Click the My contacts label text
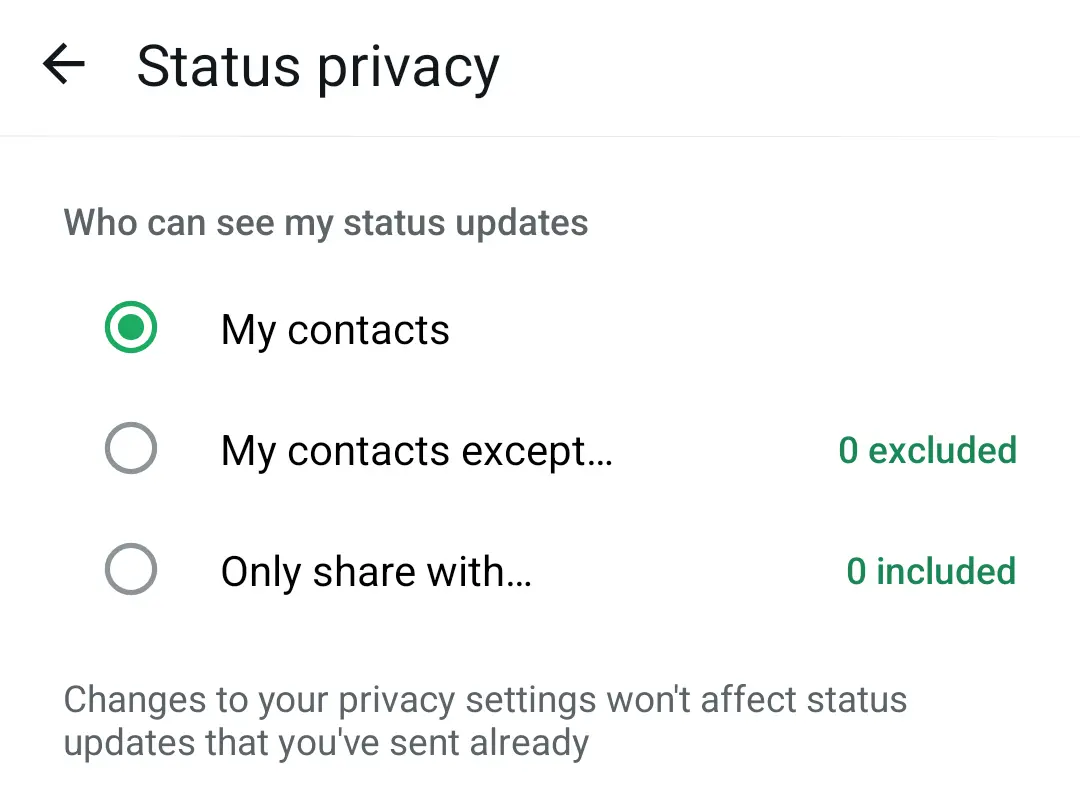 coord(334,329)
